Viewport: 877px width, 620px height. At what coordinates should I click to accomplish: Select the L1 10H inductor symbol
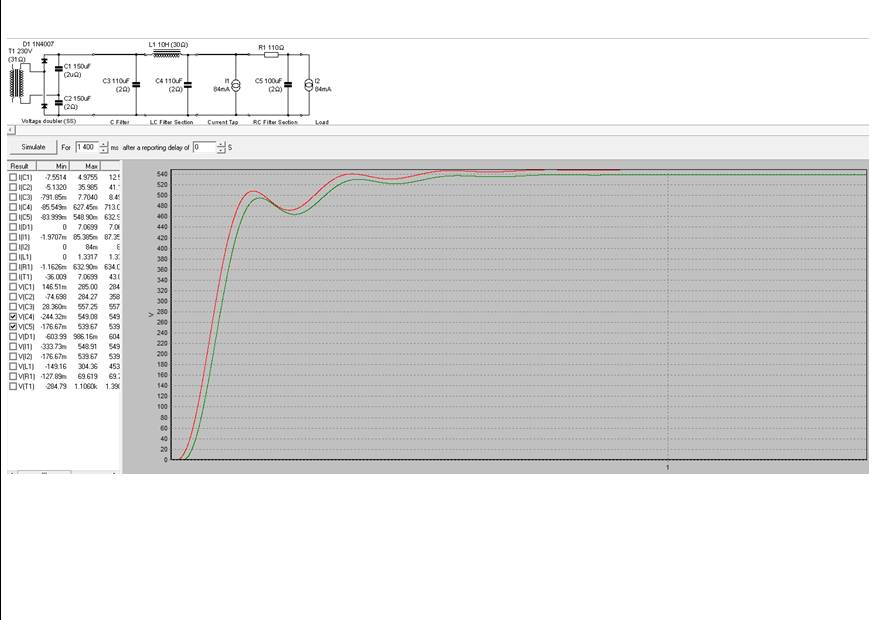(167, 54)
